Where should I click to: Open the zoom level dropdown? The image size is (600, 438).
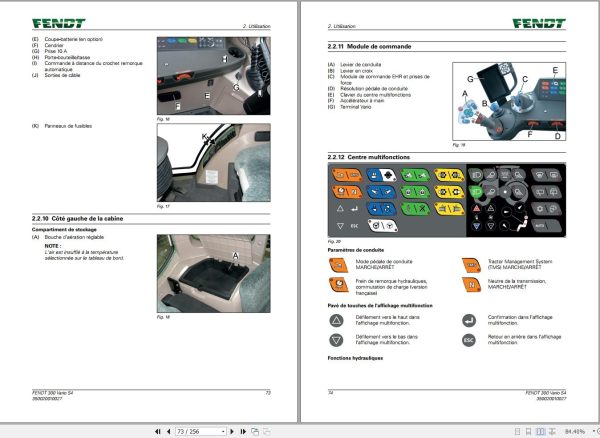coord(593,431)
